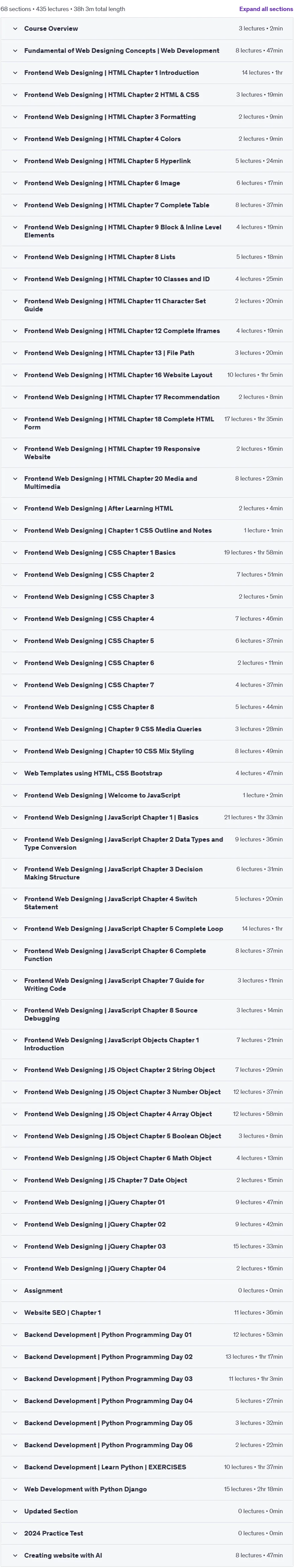Viewport: 294px width, 1568px height.
Task: Expand chevron beside HTML Chapter 7 Complete Table
Action: pos(15,205)
